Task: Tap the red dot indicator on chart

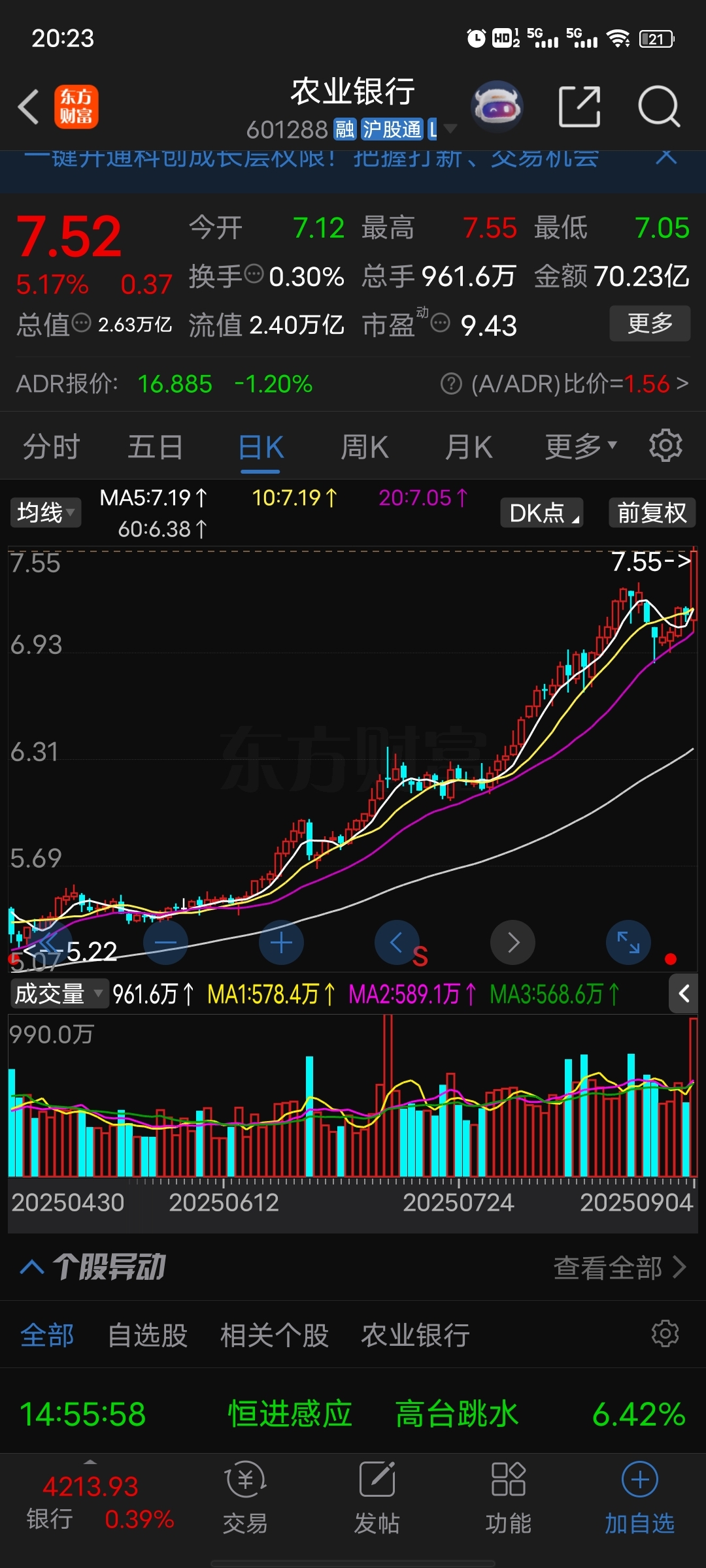Action: pos(670,959)
